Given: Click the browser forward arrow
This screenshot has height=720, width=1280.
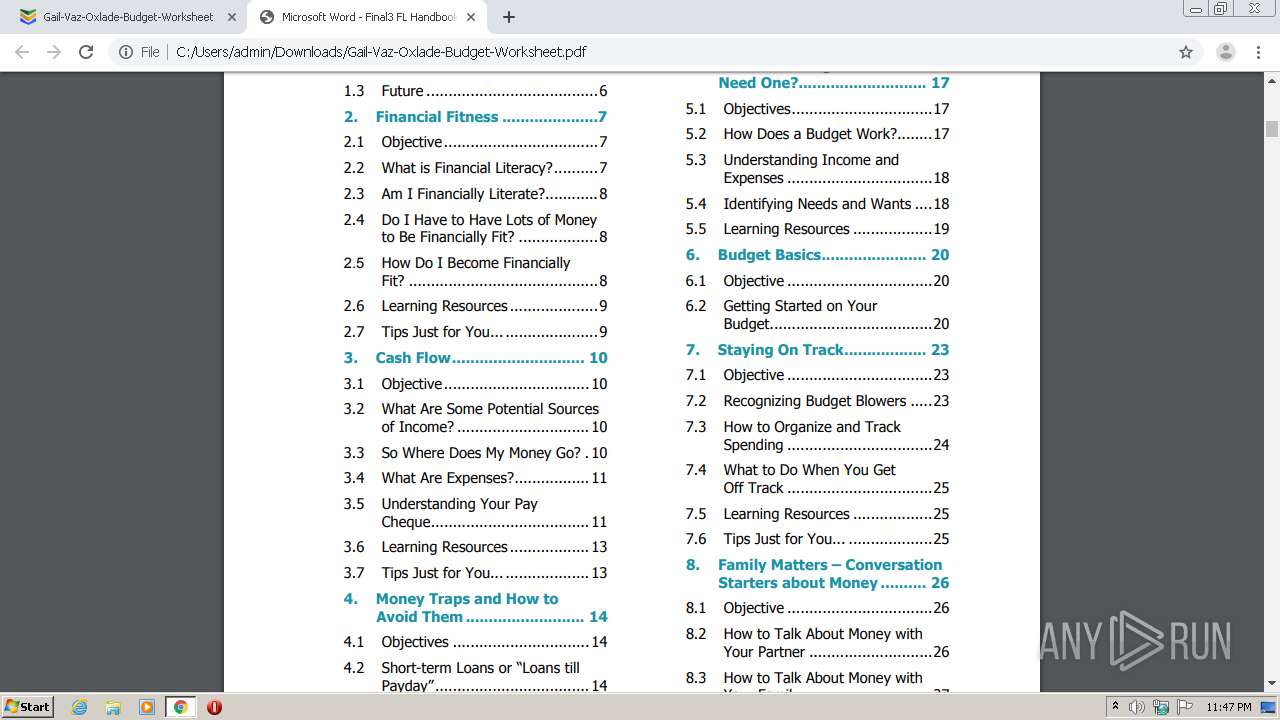Looking at the screenshot, I should point(54,52).
